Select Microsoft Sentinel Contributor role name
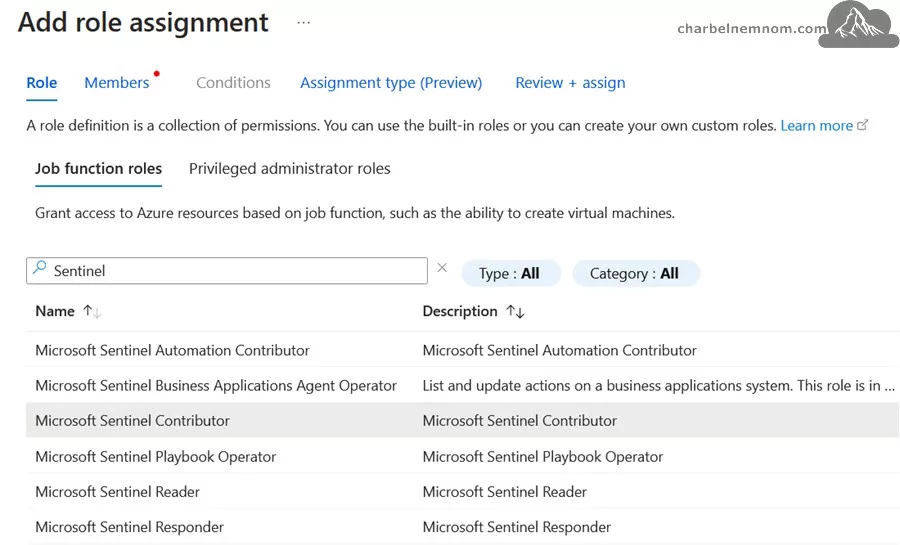The width and height of the screenshot is (900, 545). [x=133, y=421]
